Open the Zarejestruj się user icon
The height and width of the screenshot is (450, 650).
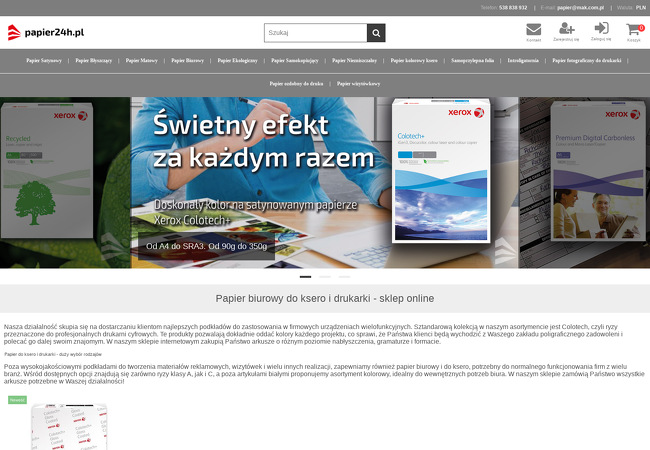click(x=566, y=32)
